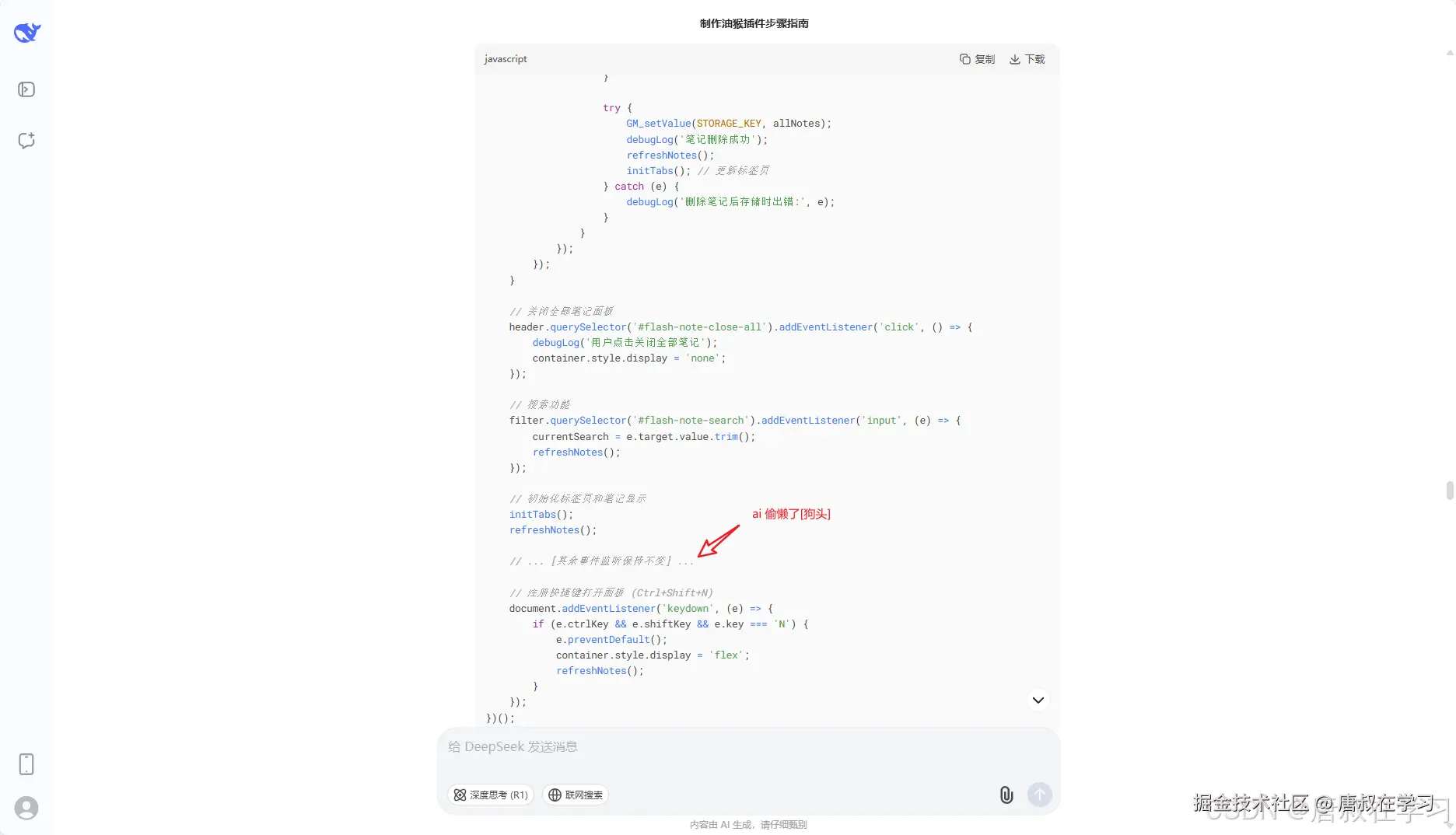Screen dimensions: 1456x835
Task: Click the // 搜索功能 comment
Action: (x=540, y=405)
